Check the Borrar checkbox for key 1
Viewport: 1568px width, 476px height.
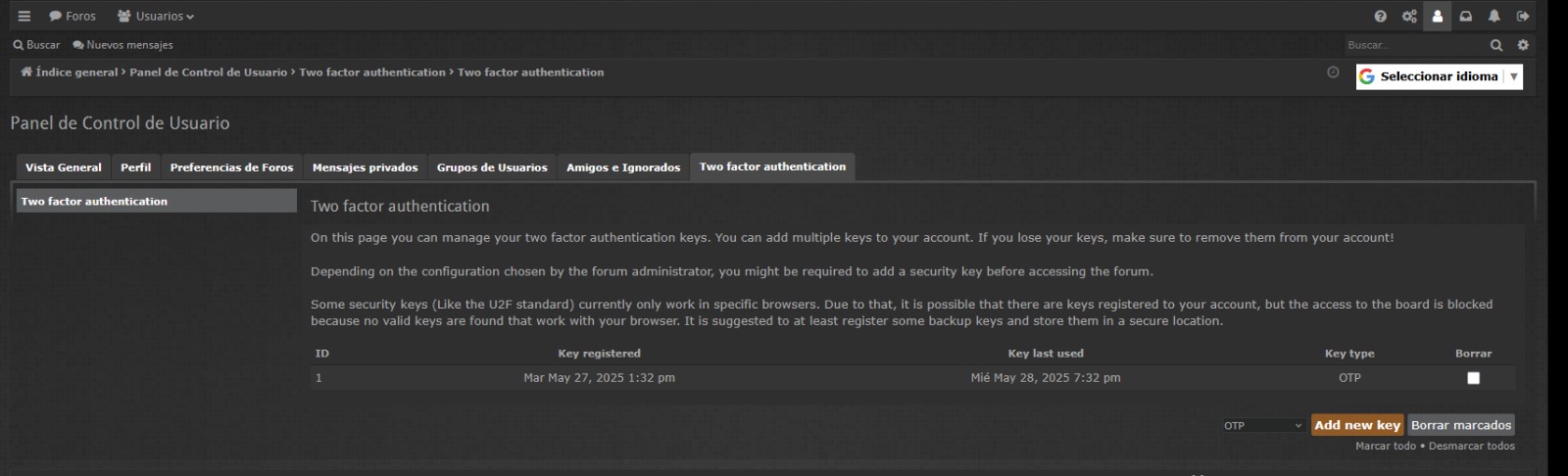click(1473, 378)
